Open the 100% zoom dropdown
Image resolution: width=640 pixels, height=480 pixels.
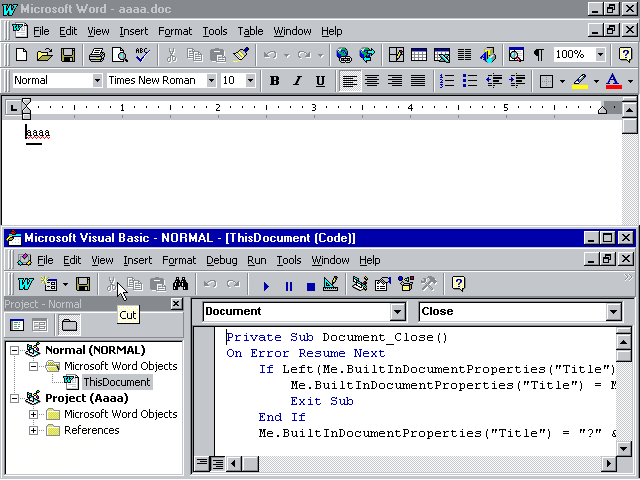[600, 54]
